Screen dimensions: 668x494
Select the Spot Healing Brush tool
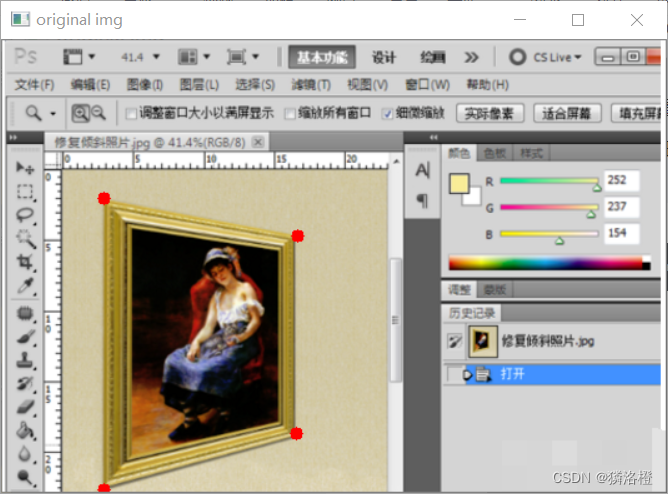point(25,313)
